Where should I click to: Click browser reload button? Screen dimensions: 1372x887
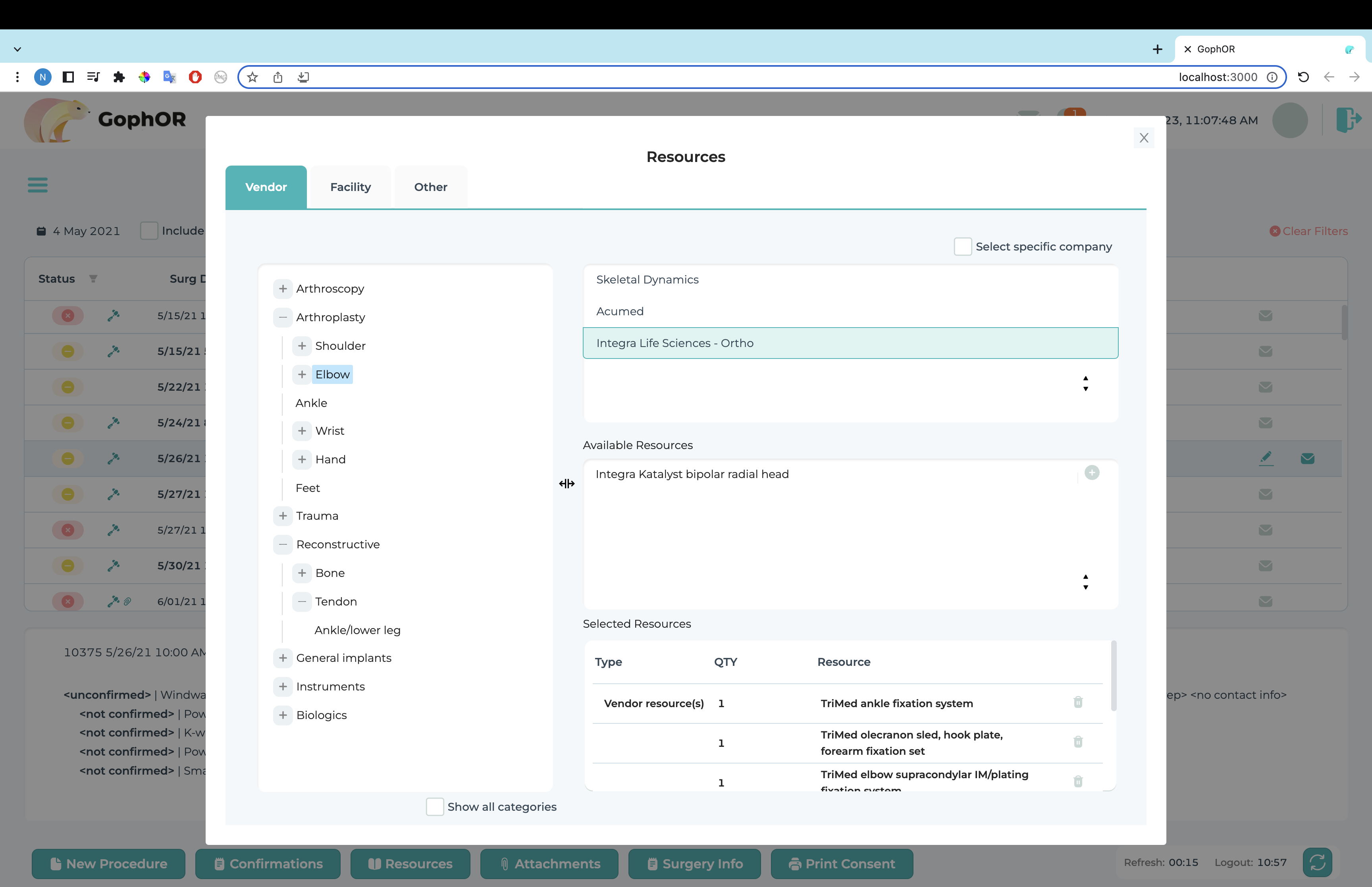pyautogui.click(x=1303, y=77)
